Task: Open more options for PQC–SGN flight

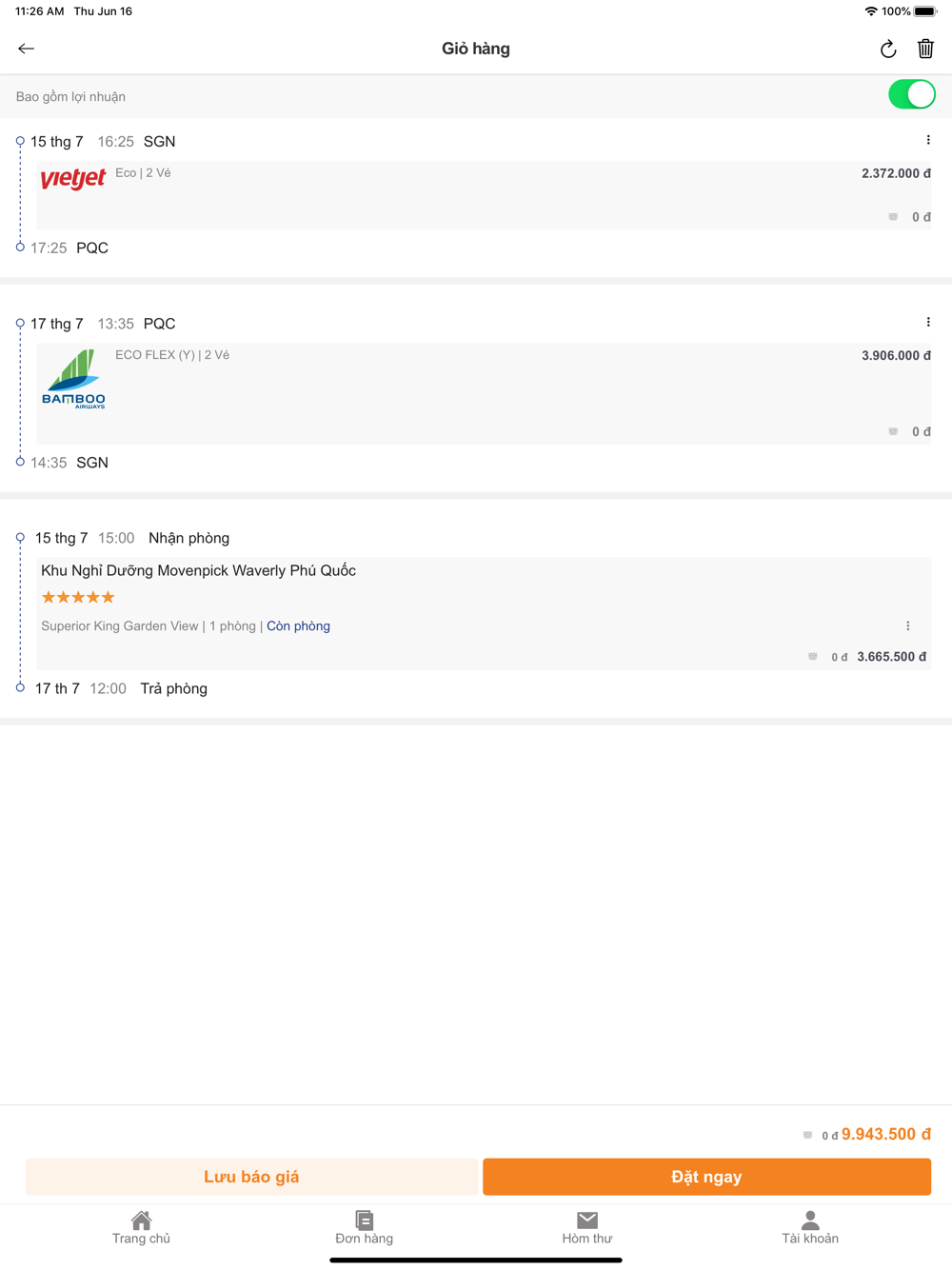Action: point(928,323)
